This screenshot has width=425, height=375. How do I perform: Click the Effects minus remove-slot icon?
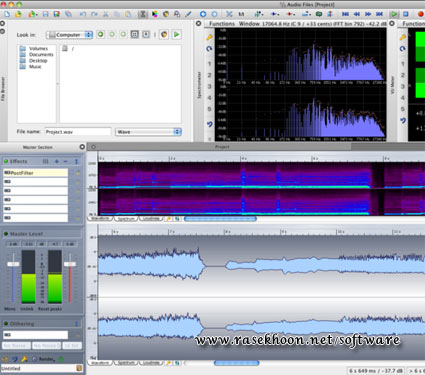66,161
